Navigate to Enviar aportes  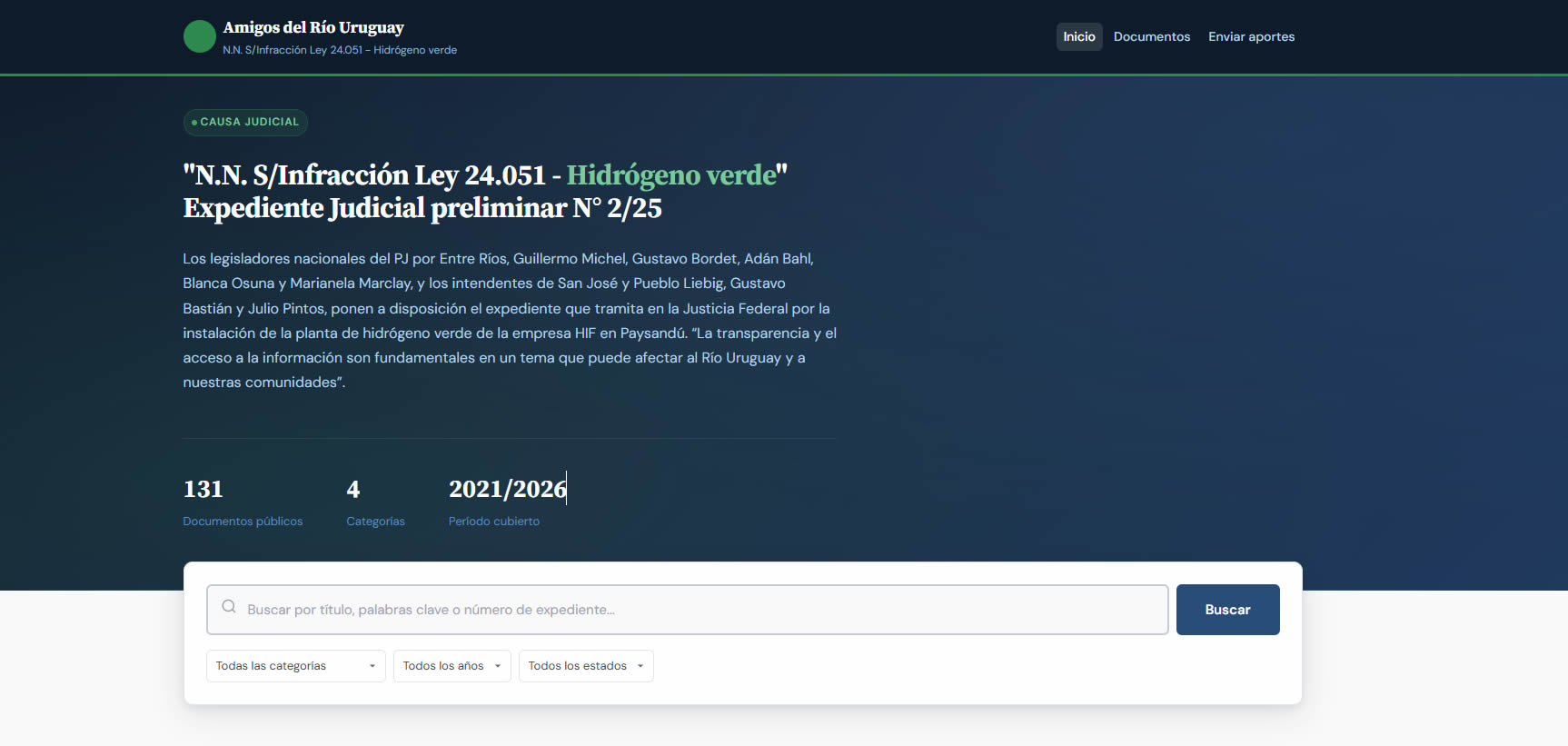1251,36
